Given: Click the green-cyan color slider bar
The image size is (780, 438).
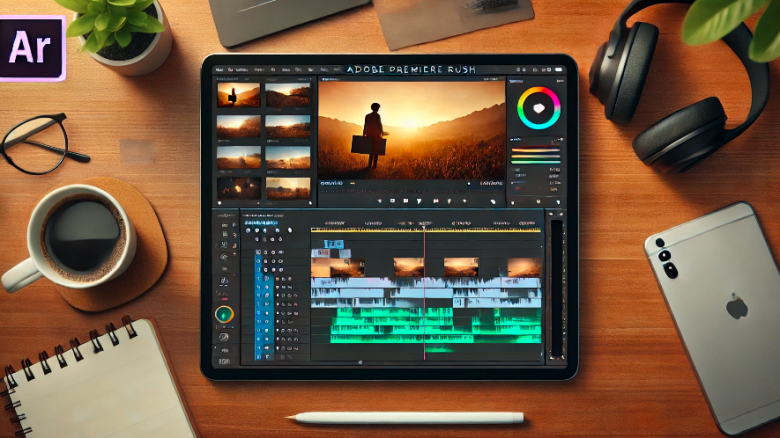Looking at the screenshot, I should pos(536,162).
